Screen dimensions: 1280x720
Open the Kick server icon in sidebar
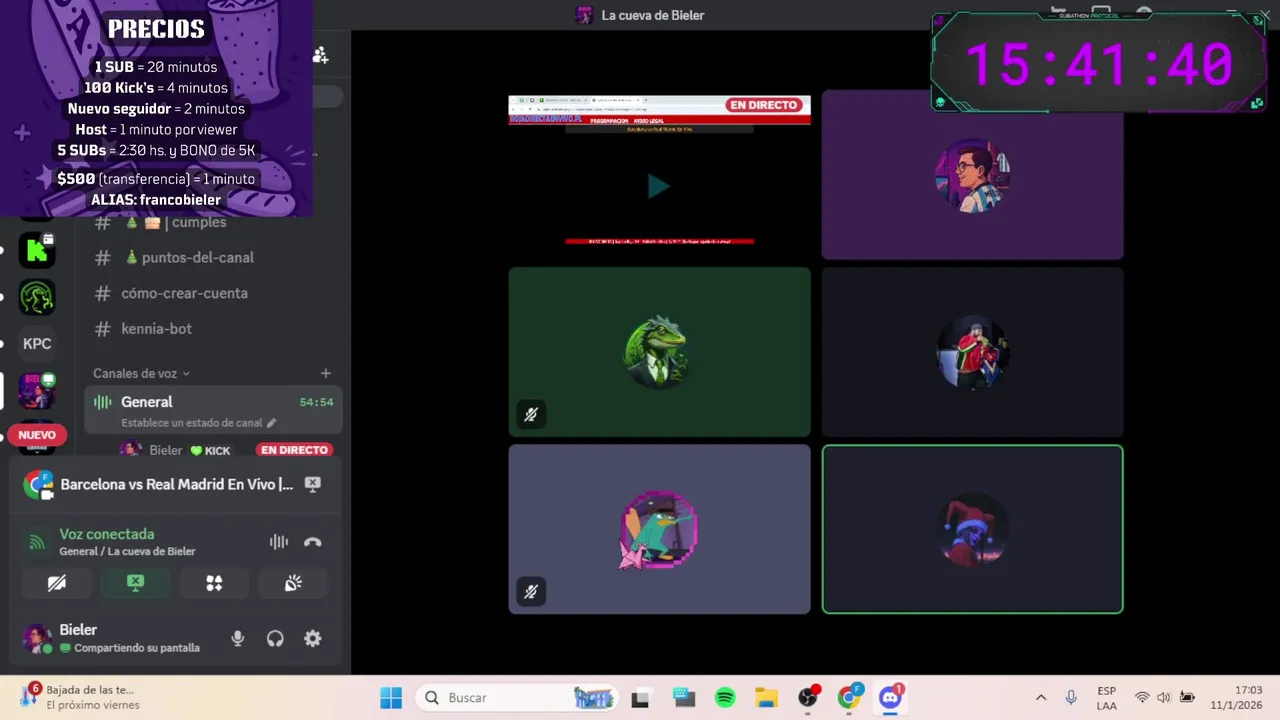37,250
